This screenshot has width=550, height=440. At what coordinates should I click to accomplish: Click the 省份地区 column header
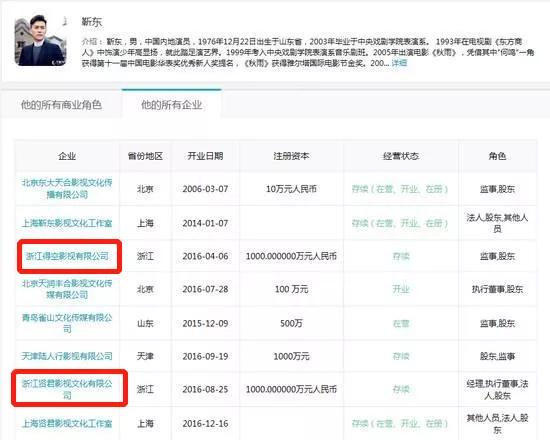[x=145, y=156]
